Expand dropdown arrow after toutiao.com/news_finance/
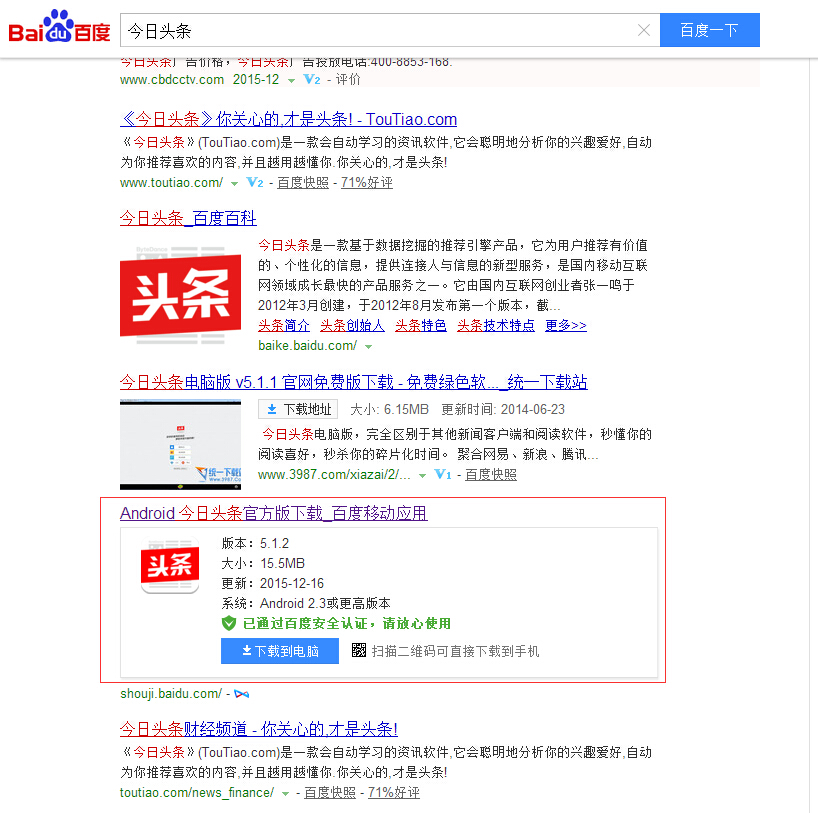 285,794
